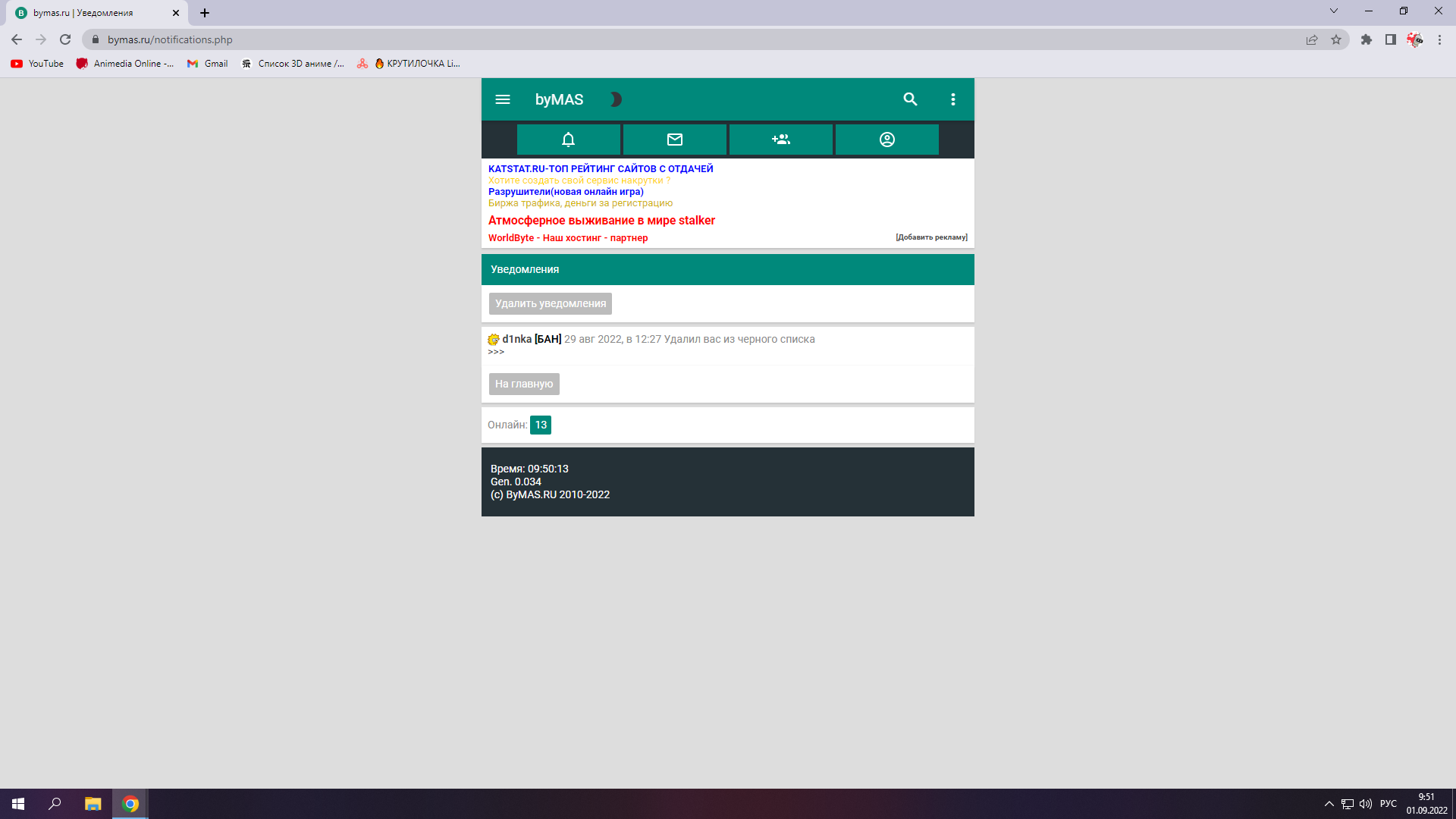
Task: Click the site search magnifier icon
Action: point(910,99)
